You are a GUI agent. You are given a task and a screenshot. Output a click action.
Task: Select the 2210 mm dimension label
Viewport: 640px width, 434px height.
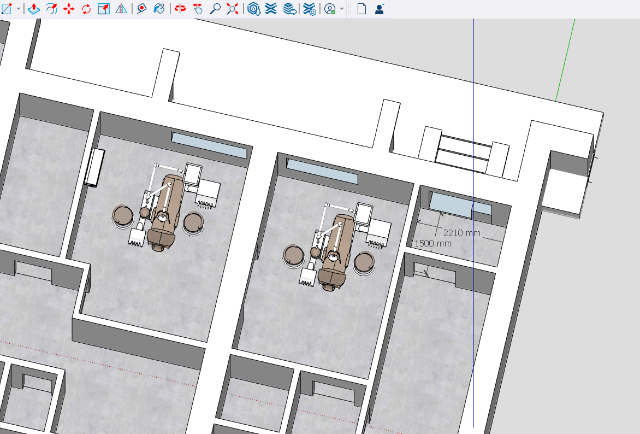462,232
